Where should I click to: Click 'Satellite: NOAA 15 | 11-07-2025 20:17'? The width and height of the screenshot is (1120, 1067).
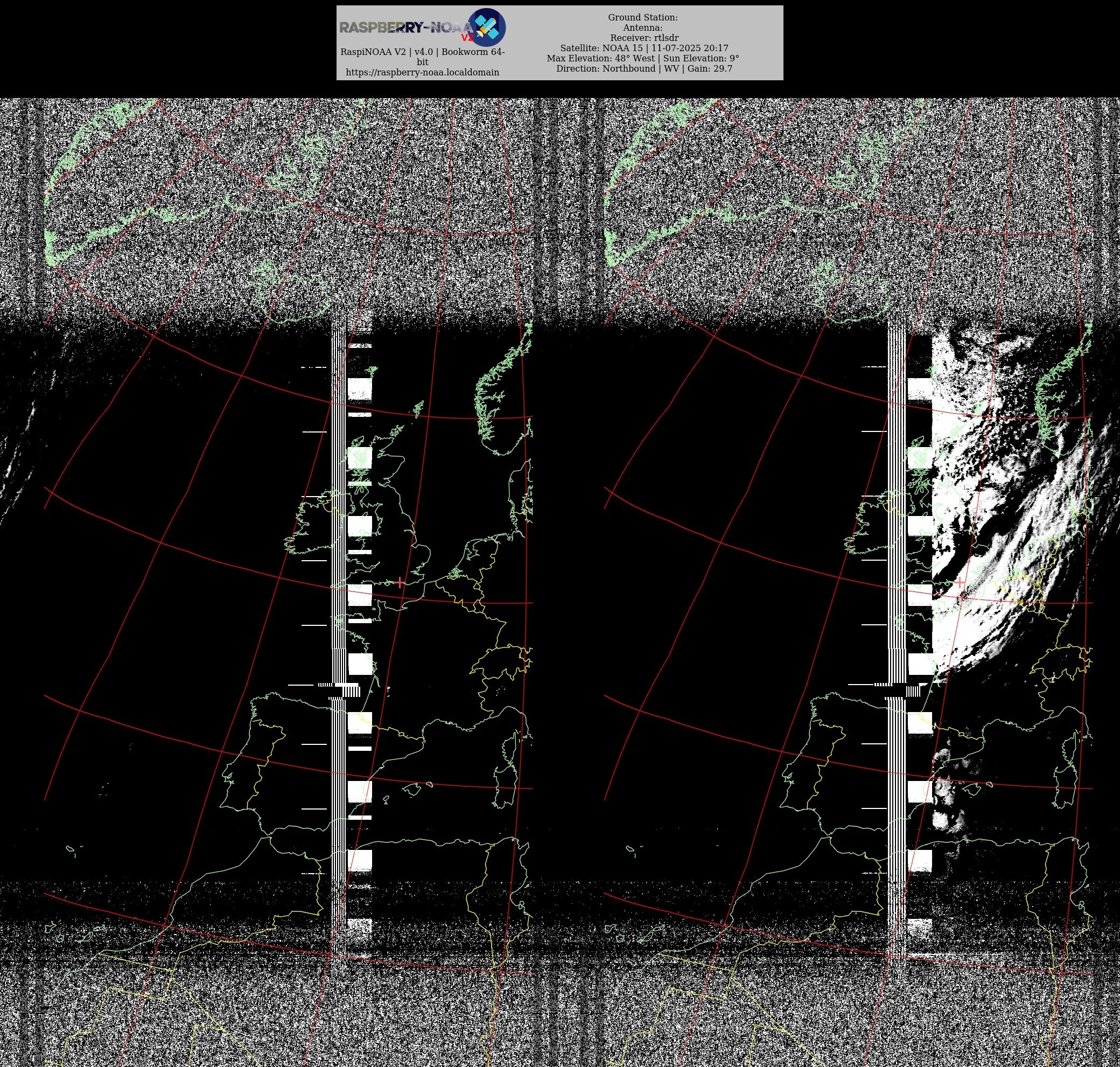tap(644, 48)
